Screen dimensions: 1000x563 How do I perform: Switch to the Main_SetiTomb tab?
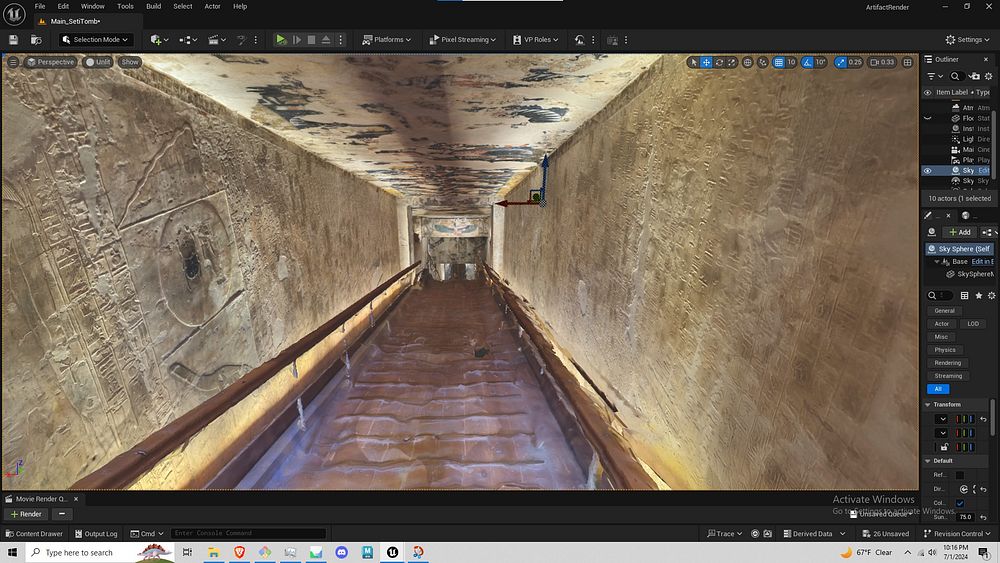click(73, 22)
